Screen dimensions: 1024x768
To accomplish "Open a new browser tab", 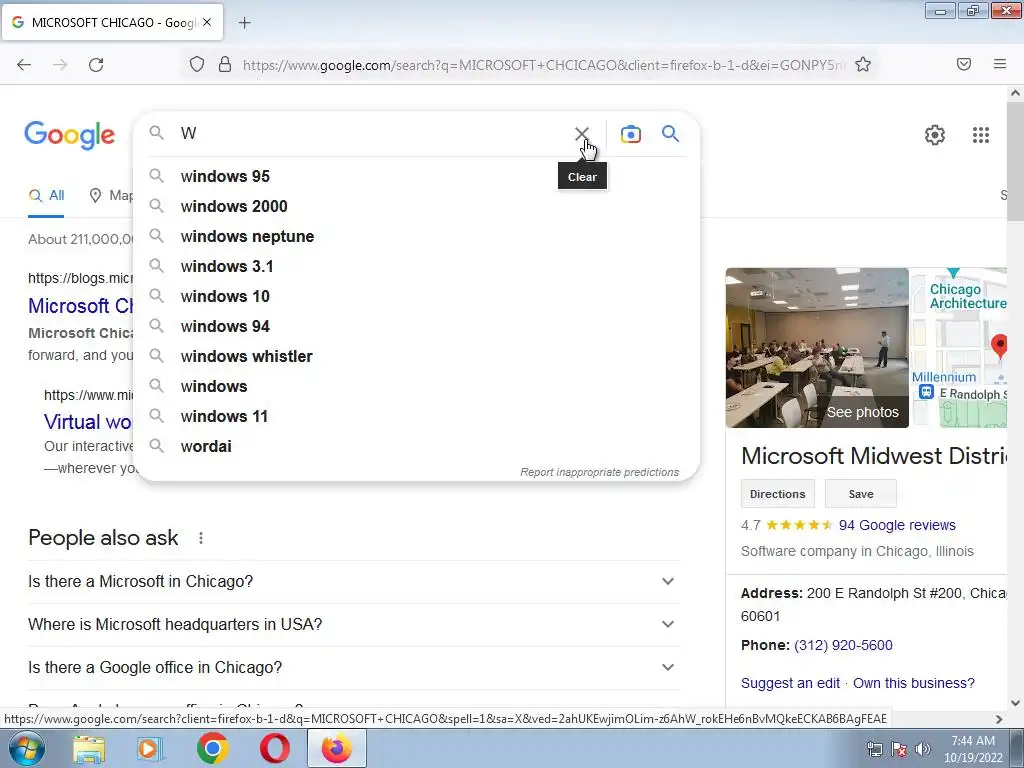I will [x=244, y=23].
